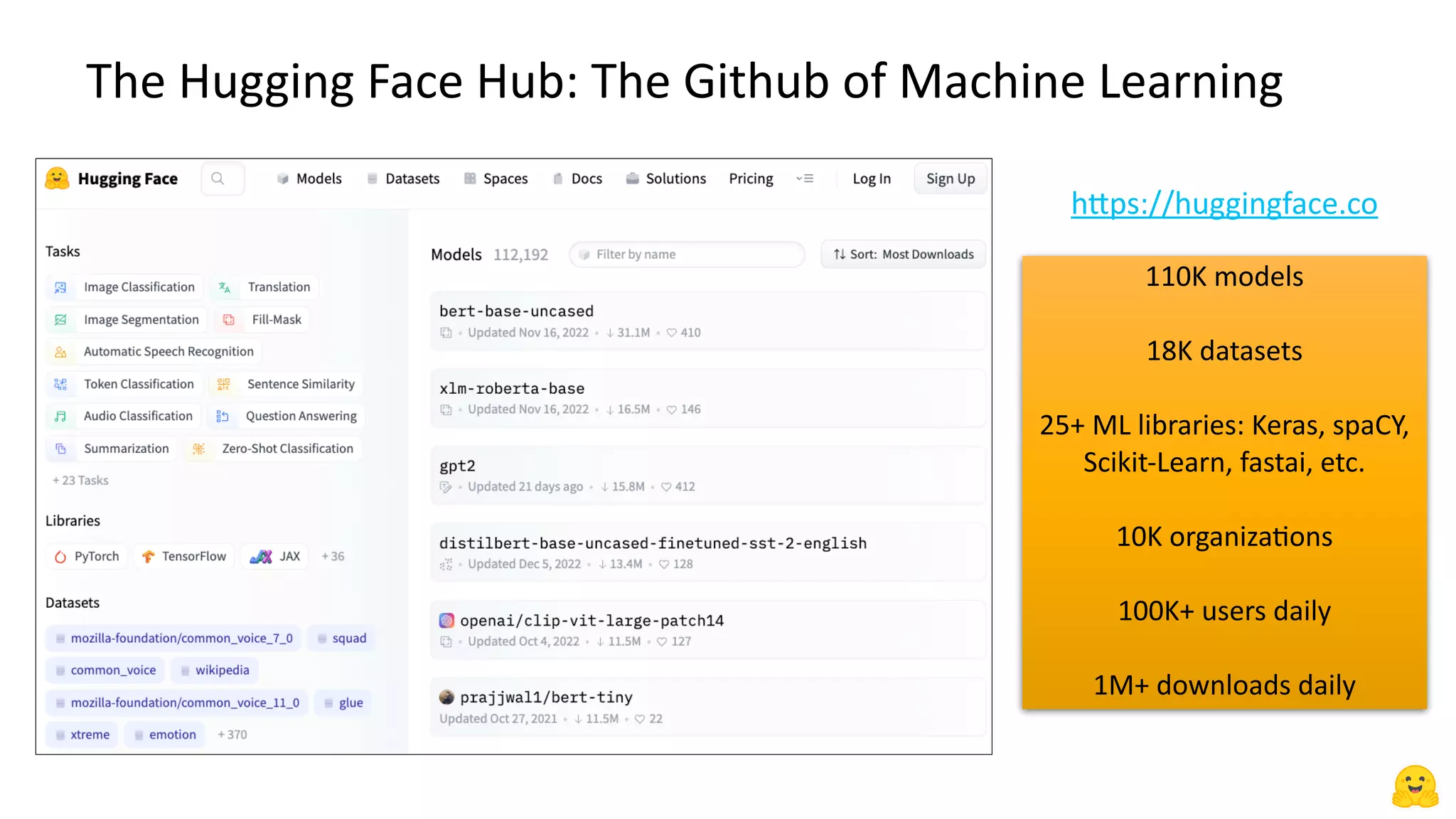Screen dimensions: 1456x819
Task: Select the Summarization task filter
Action: 112,449
